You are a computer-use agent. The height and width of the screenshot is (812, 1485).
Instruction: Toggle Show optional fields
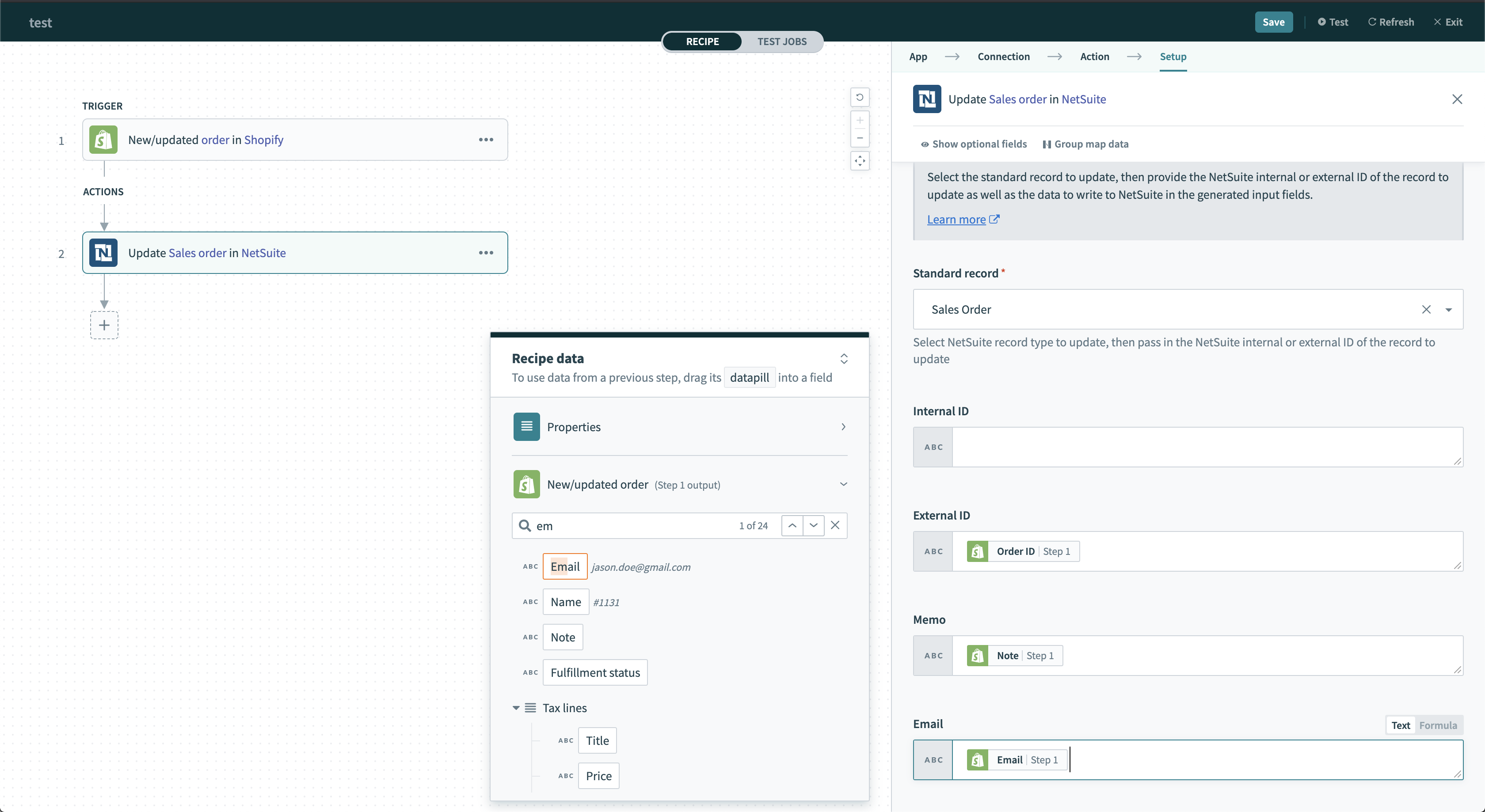click(973, 144)
